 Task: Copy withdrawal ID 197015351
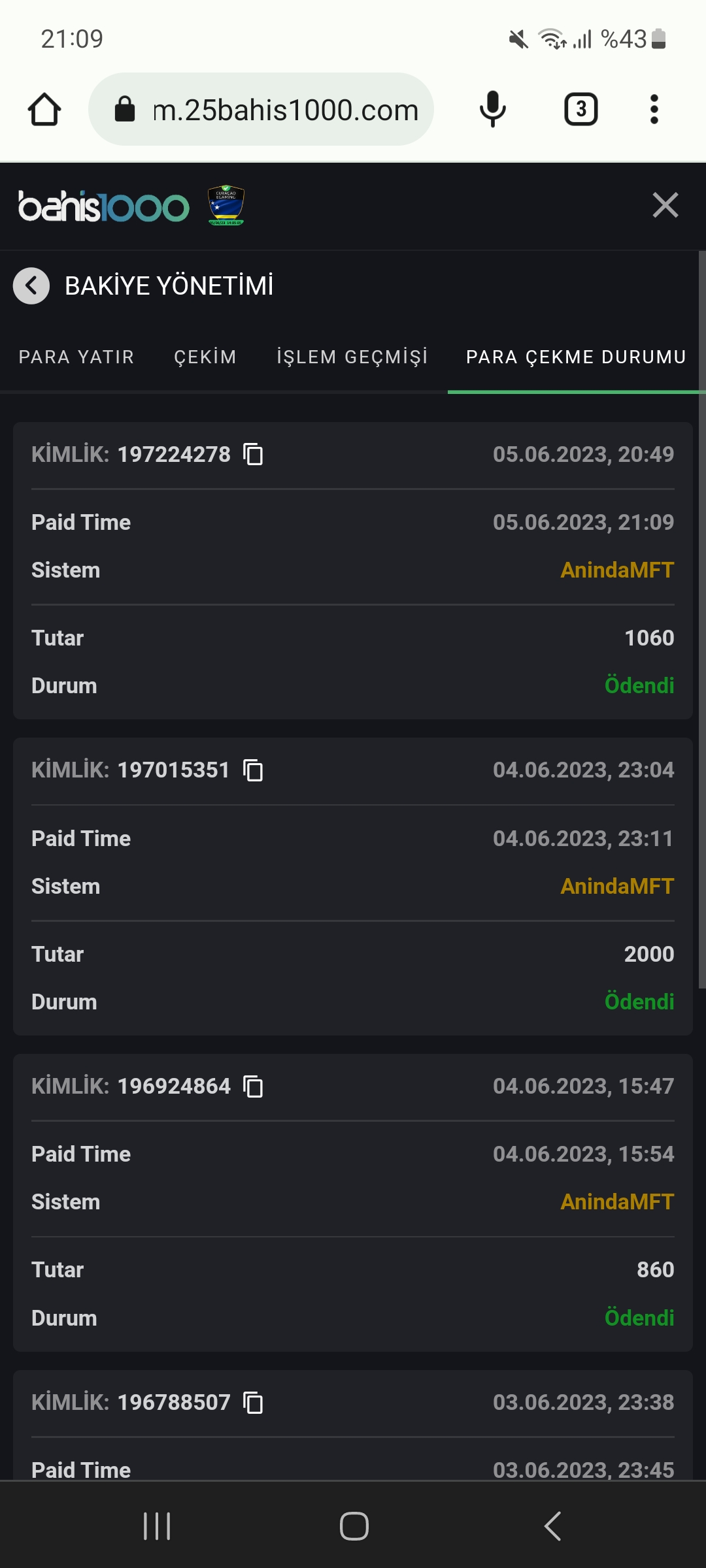pyautogui.click(x=253, y=770)
